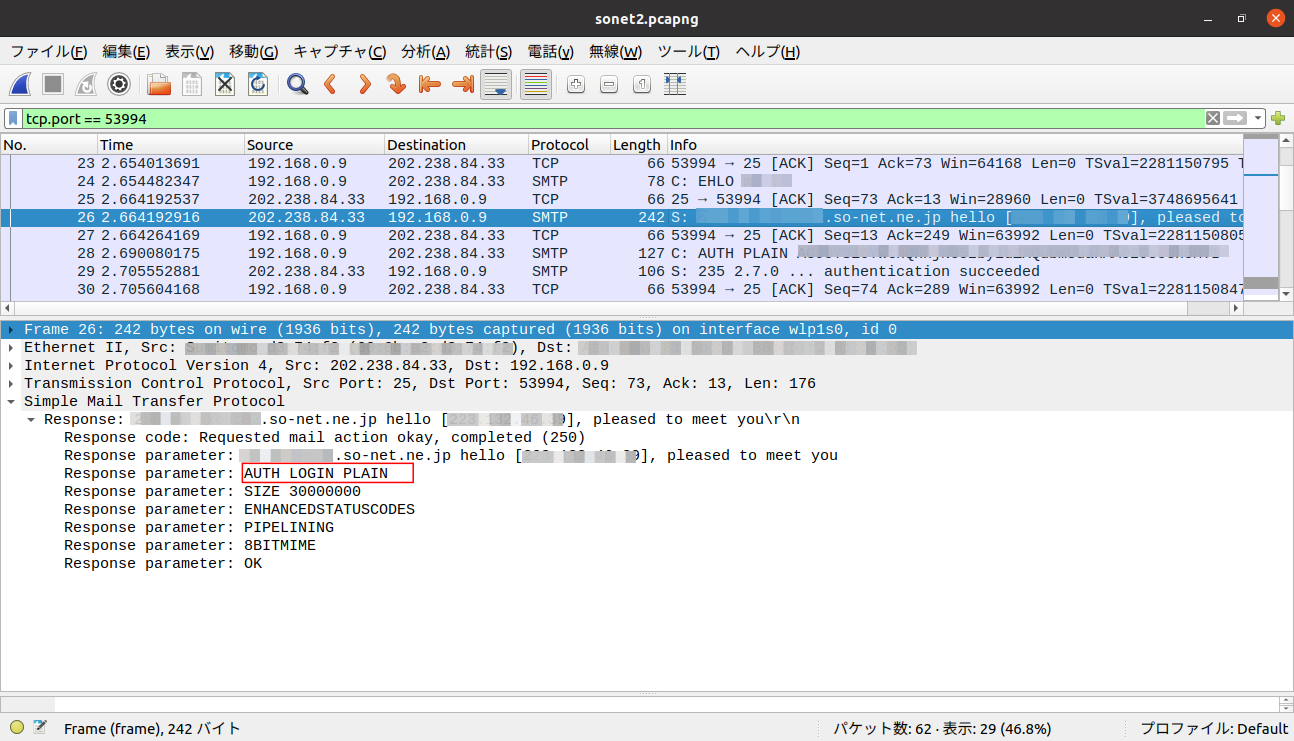Open the capture options gear icon
Image resolution: width=1294 pixels, height=741 pixels.
pos(119,85)
